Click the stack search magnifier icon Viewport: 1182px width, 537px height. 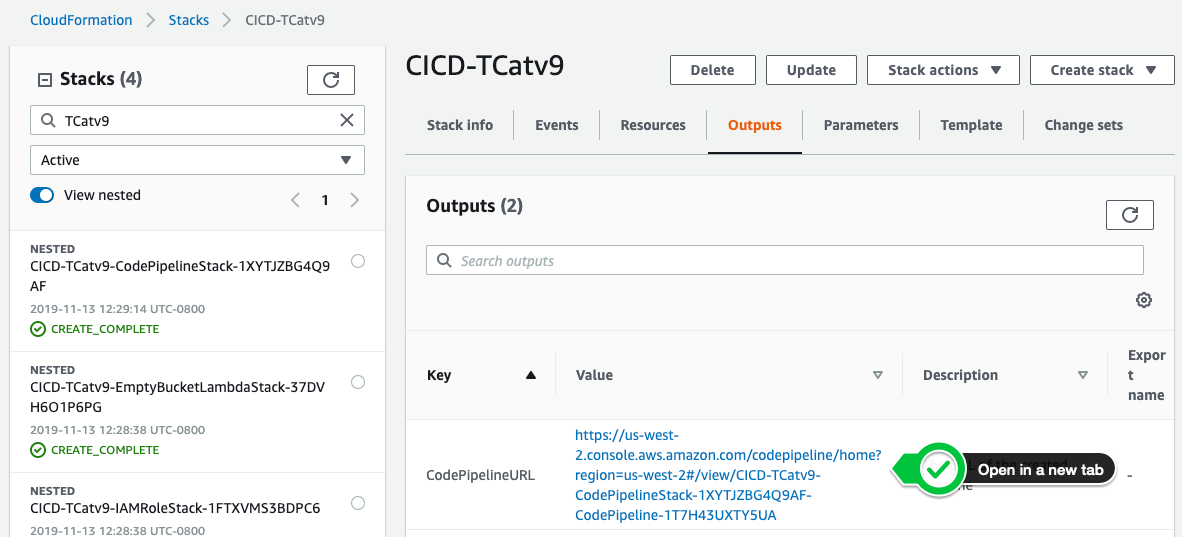(x=47, y=120)
